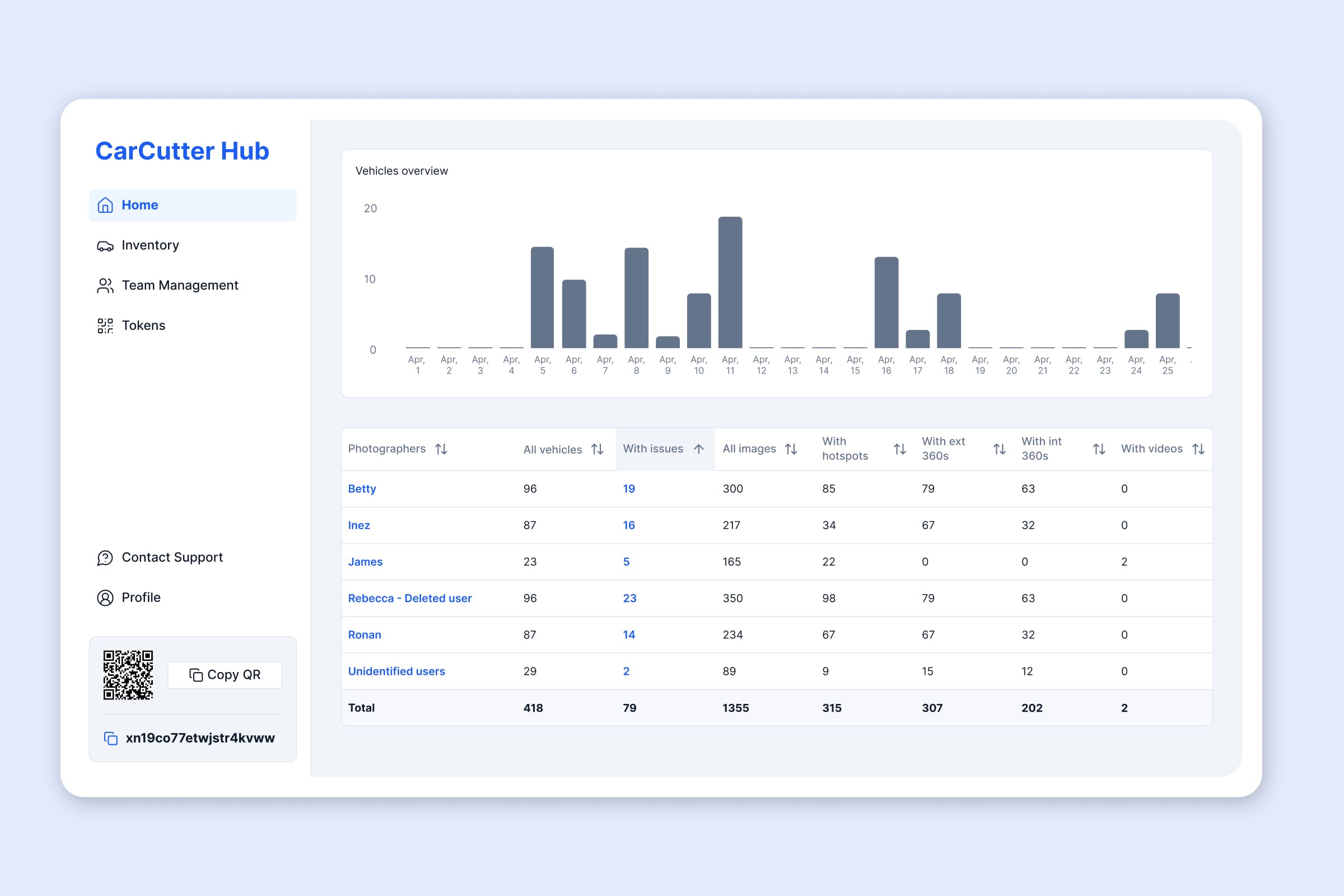
Task: Toggle With issues ascending sort arrow
Action: [698, 449]
